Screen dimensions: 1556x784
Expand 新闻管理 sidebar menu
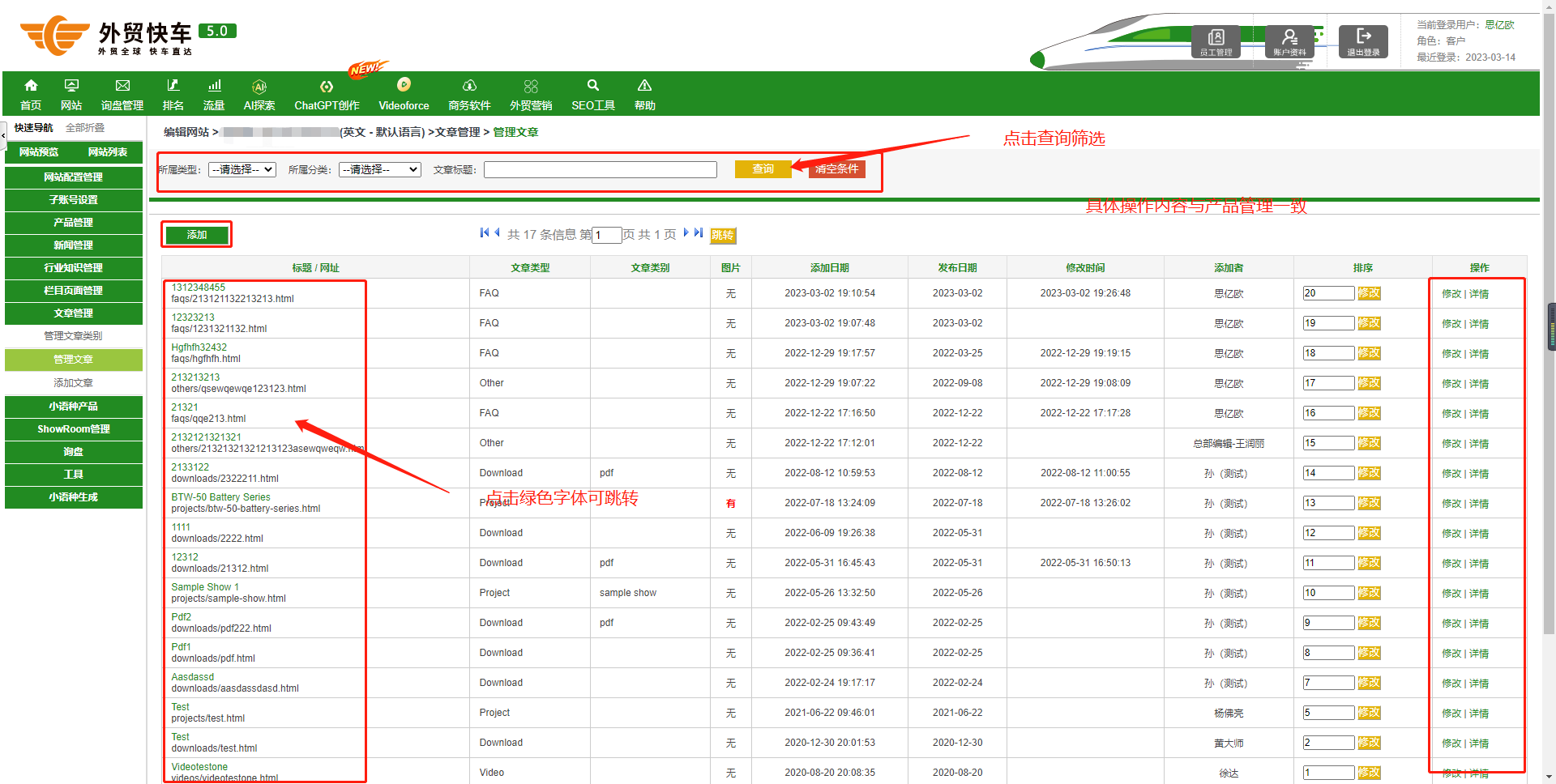pyautogui.click(x=74, y=245)
